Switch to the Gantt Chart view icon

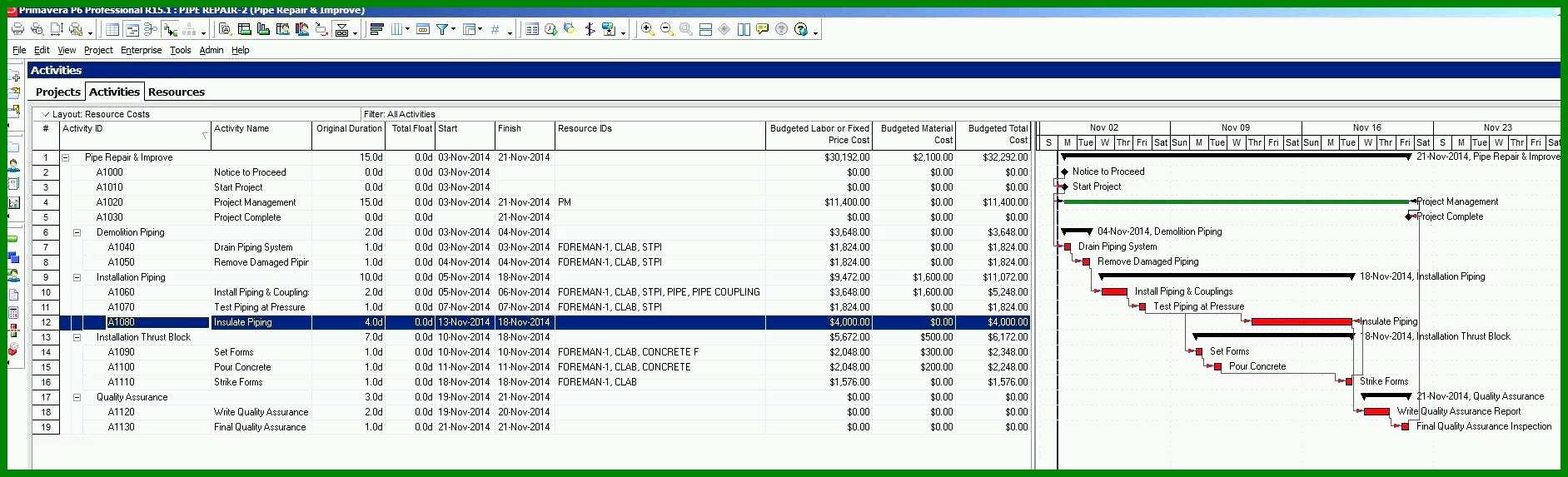tap(132, 29)
